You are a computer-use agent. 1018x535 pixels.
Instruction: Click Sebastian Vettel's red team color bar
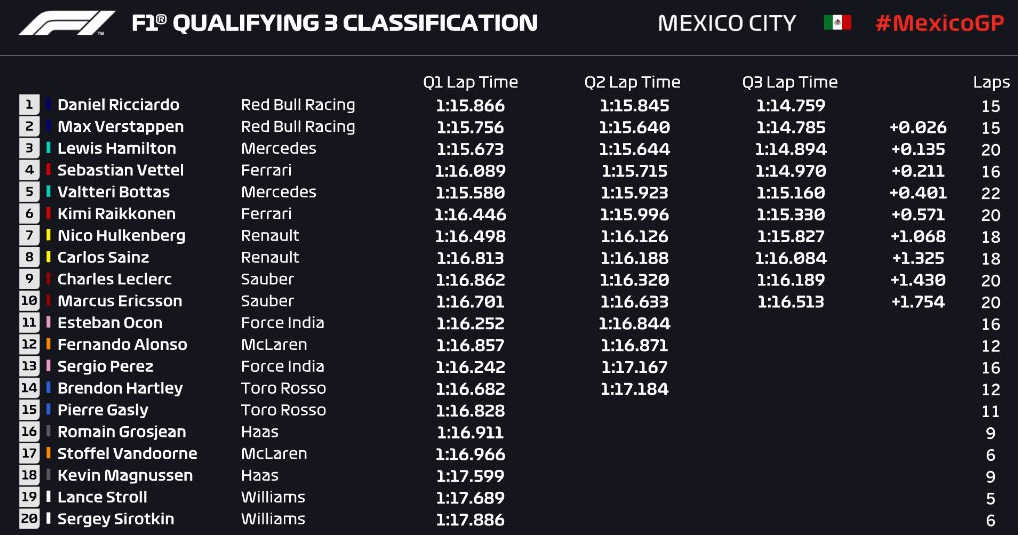click(48, 170)
